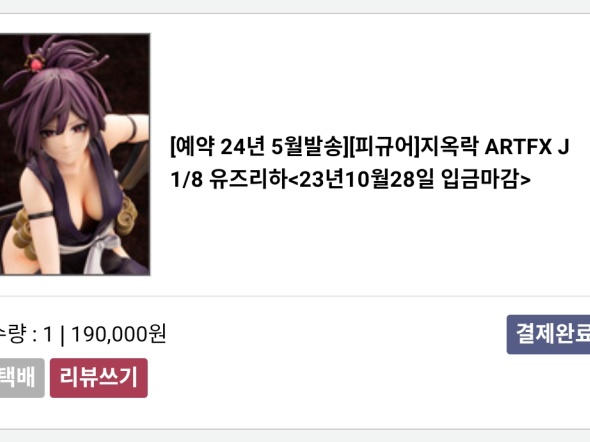Select the 결제완료 payment status badge
Image resolution: width=590 pixels, height=442 pixels.
[548, 334]
